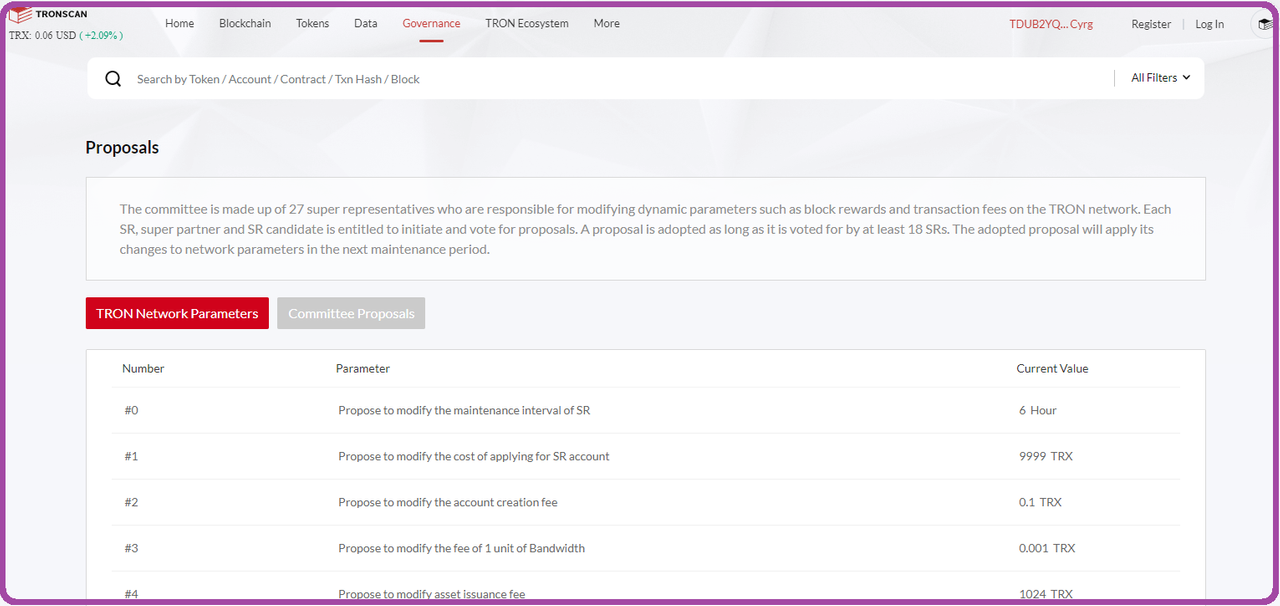Click the search magnifier icon
The width and height of the screenshot is (1280, 606).
click(x=112, y=77)
